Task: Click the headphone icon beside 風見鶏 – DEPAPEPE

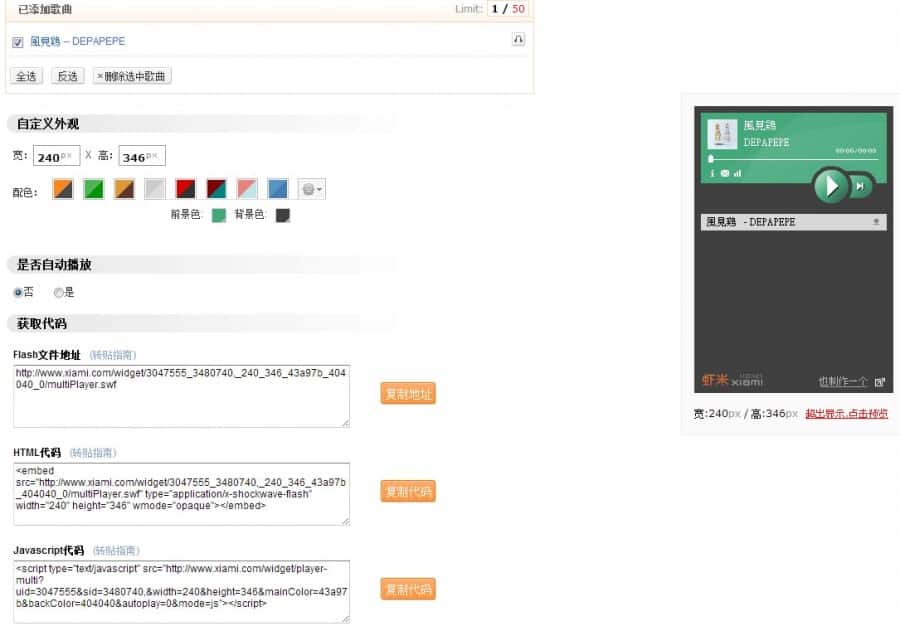Action: click(518, 41)
